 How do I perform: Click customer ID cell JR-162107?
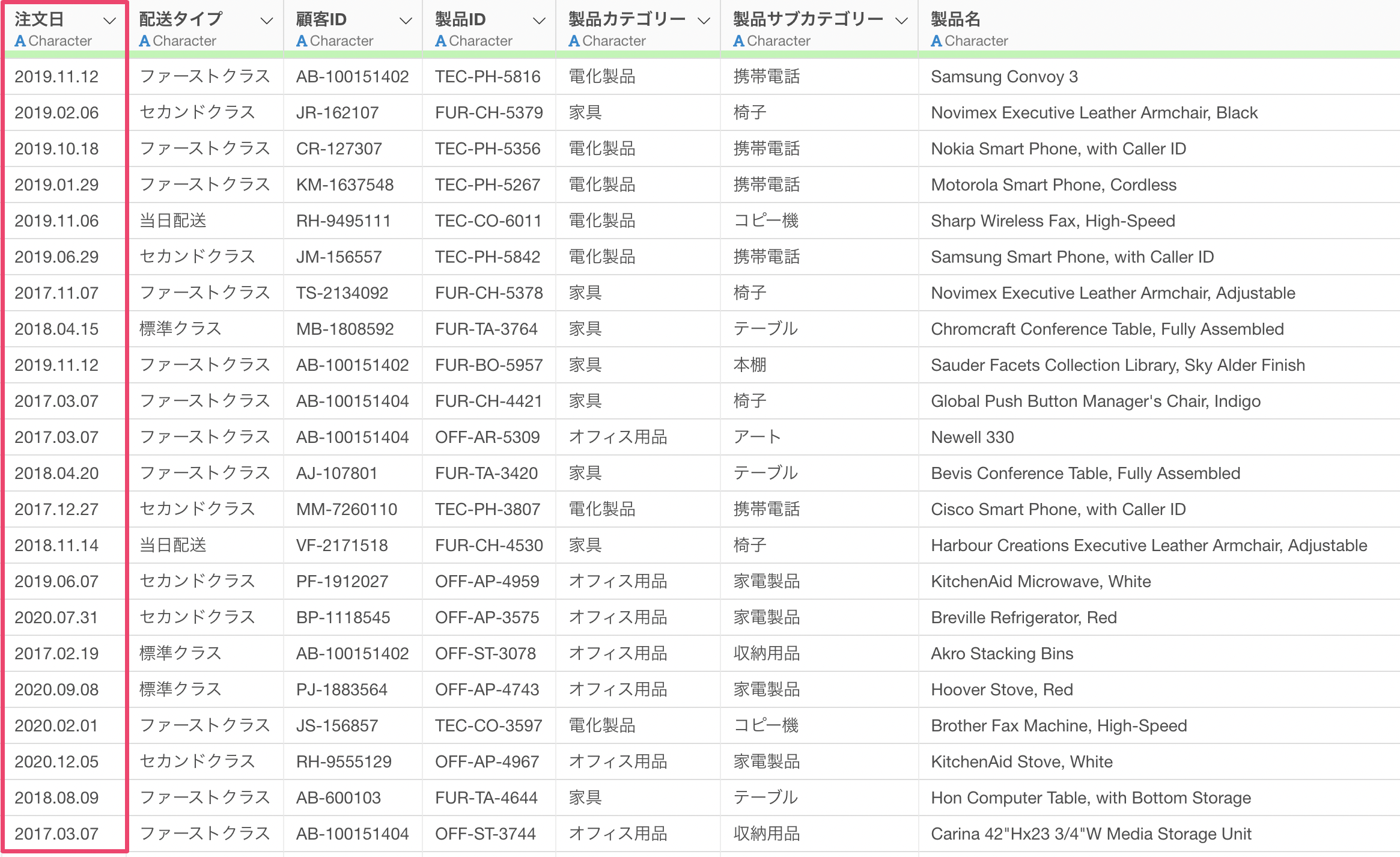tap(338, 112)
